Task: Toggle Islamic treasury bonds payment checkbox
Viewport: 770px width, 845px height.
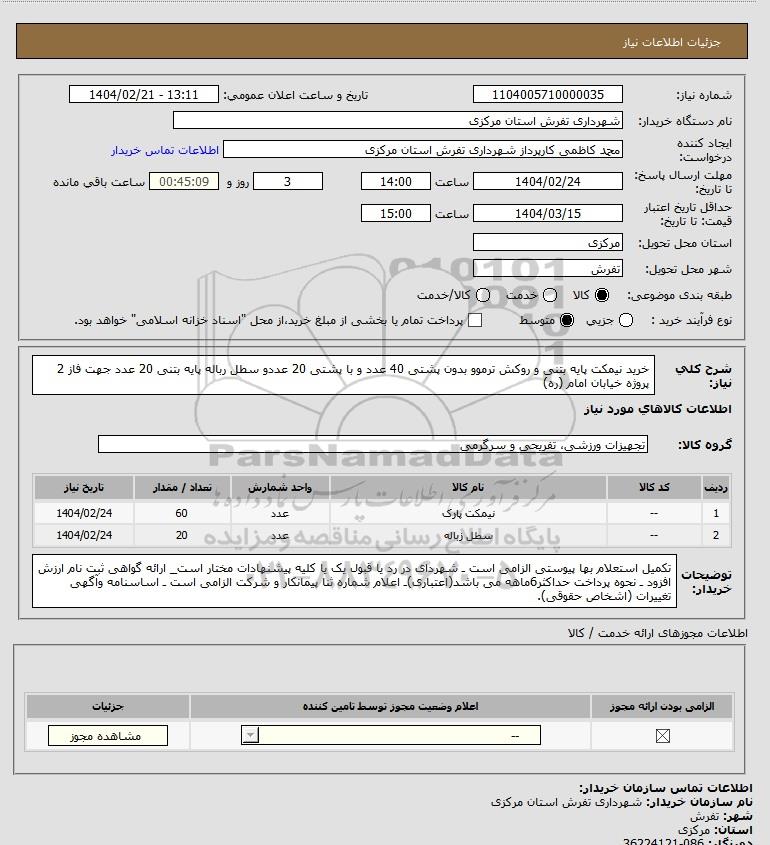Action: click(475, 320)
